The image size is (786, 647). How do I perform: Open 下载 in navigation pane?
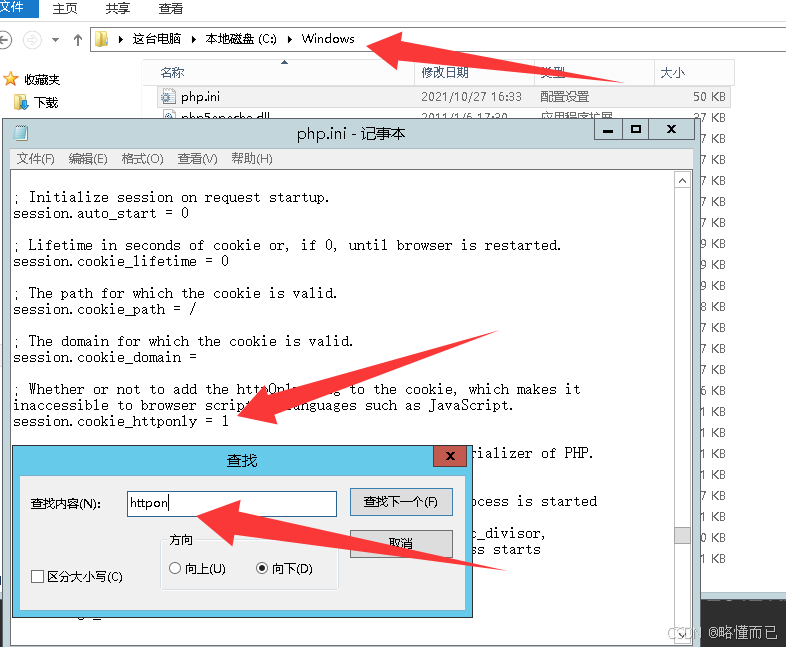[x=46, y=102]
